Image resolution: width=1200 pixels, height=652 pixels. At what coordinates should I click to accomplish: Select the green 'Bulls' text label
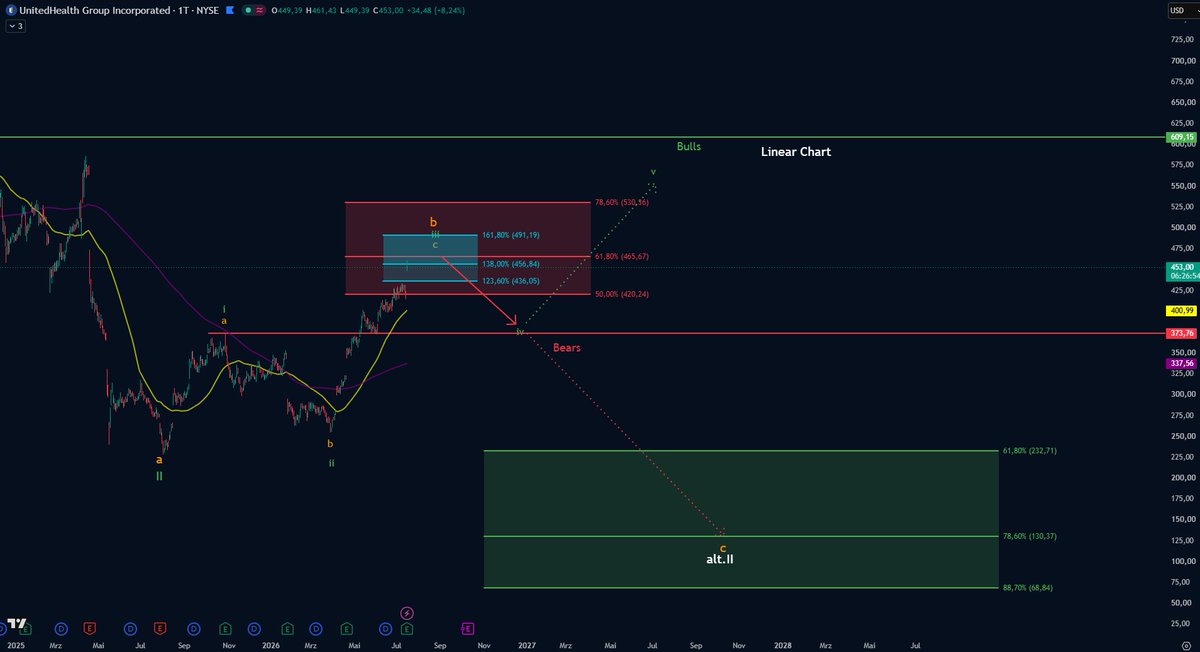point(688,146)
